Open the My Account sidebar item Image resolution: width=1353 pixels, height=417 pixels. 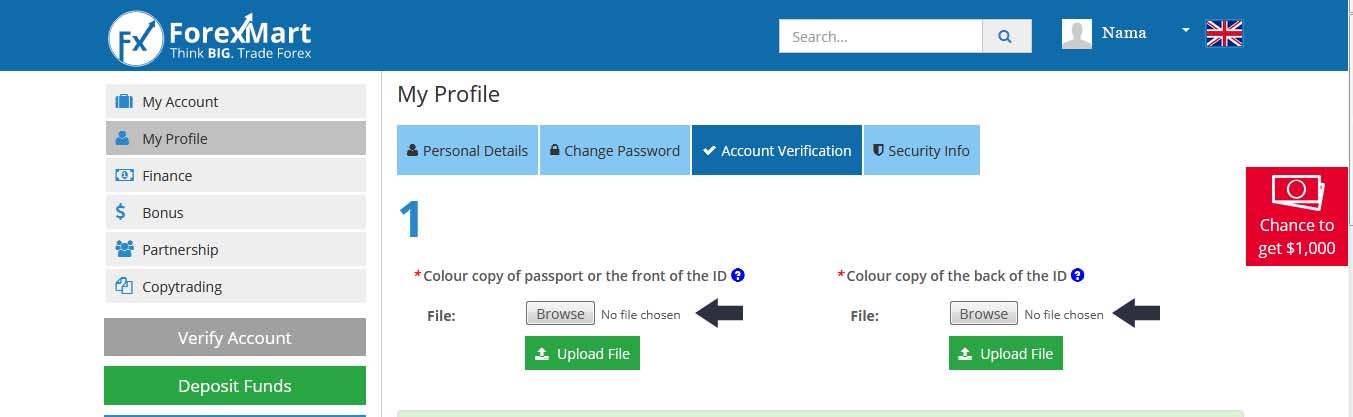[x=236, y=101]
